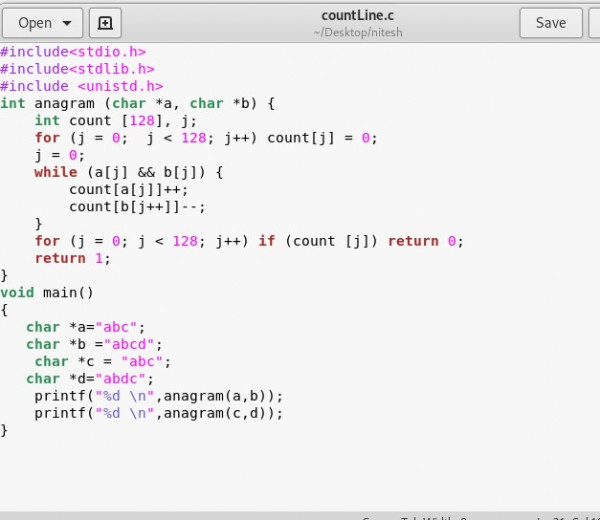Click the printf anagram(a,b) line
This screenshot has width=600, height=520.
[158, 395]
